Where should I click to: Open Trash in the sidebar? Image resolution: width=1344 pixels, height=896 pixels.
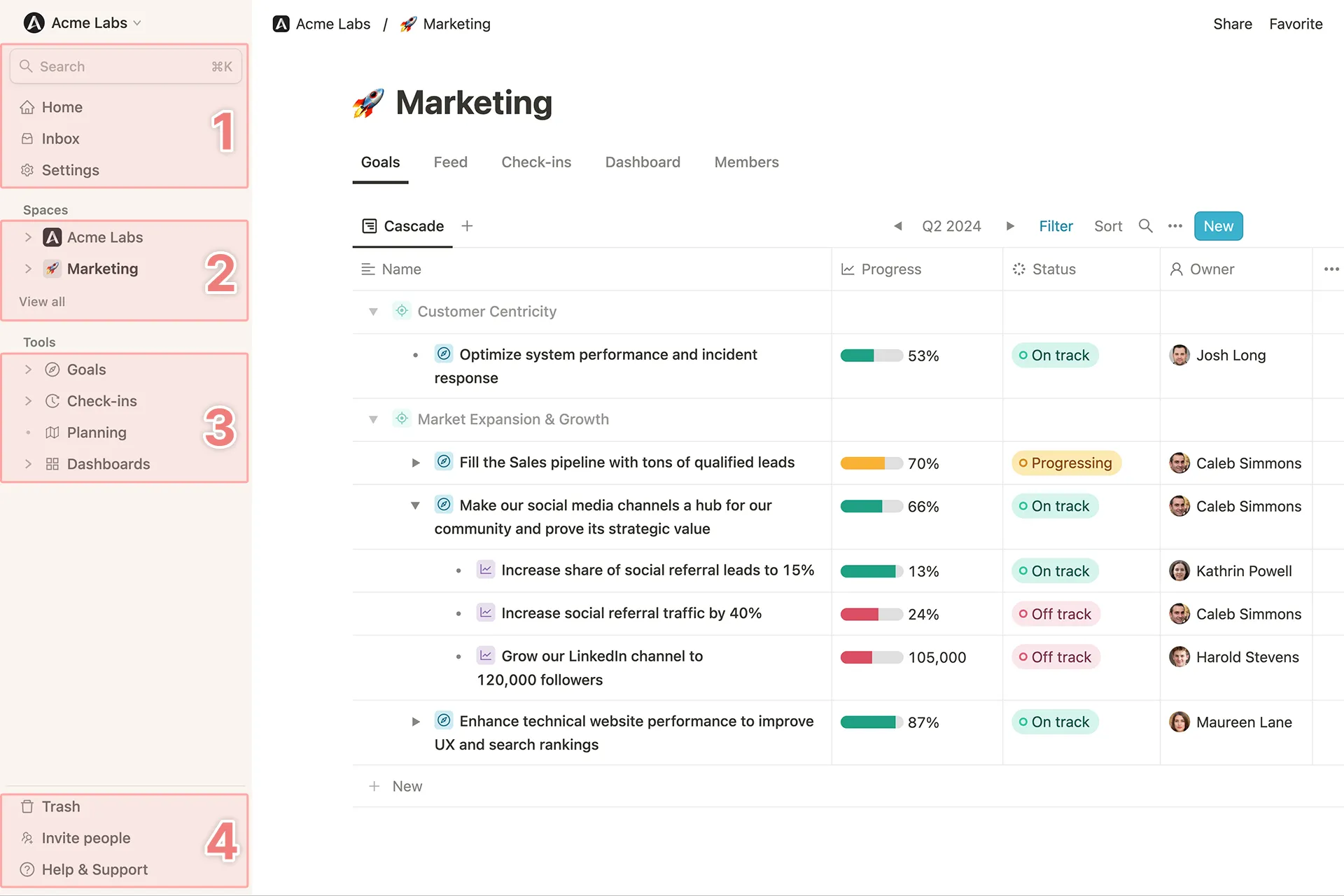60,806
